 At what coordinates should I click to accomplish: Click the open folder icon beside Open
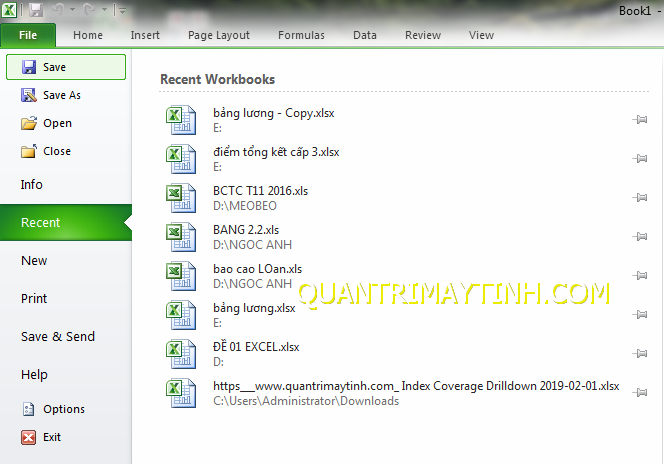point(29,123)
